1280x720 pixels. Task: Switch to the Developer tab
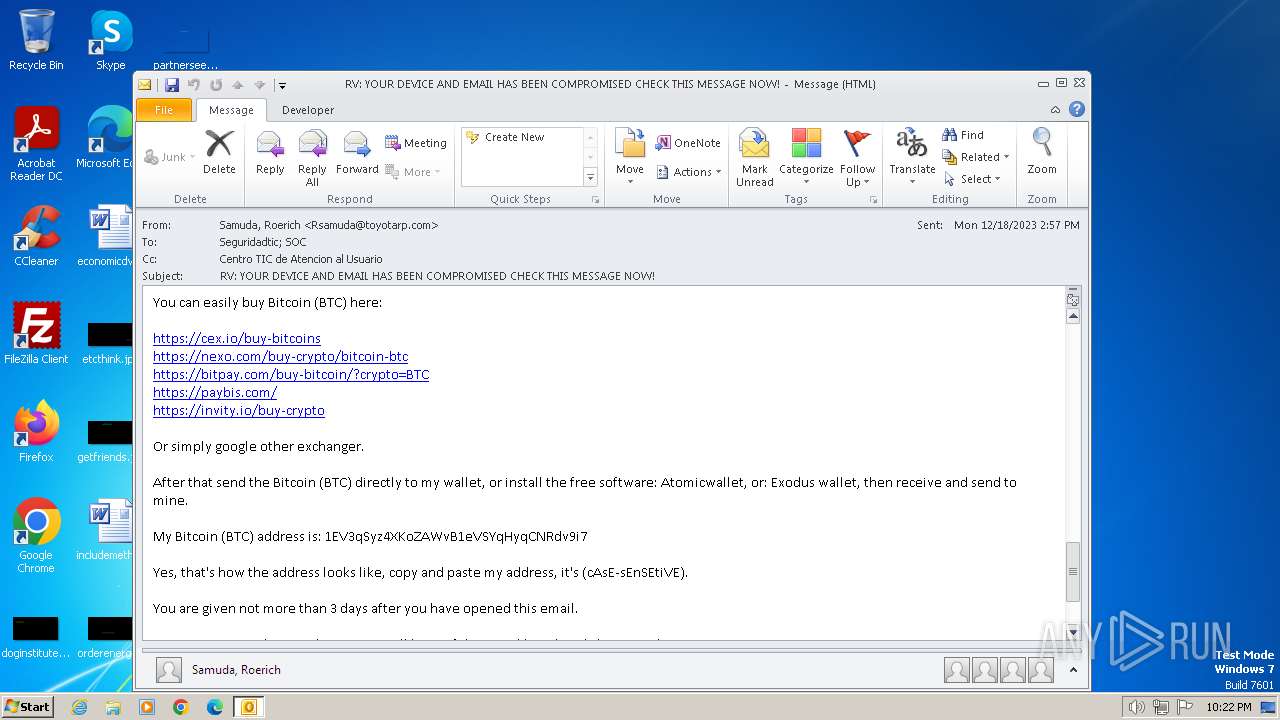click(x=308, y=110)
